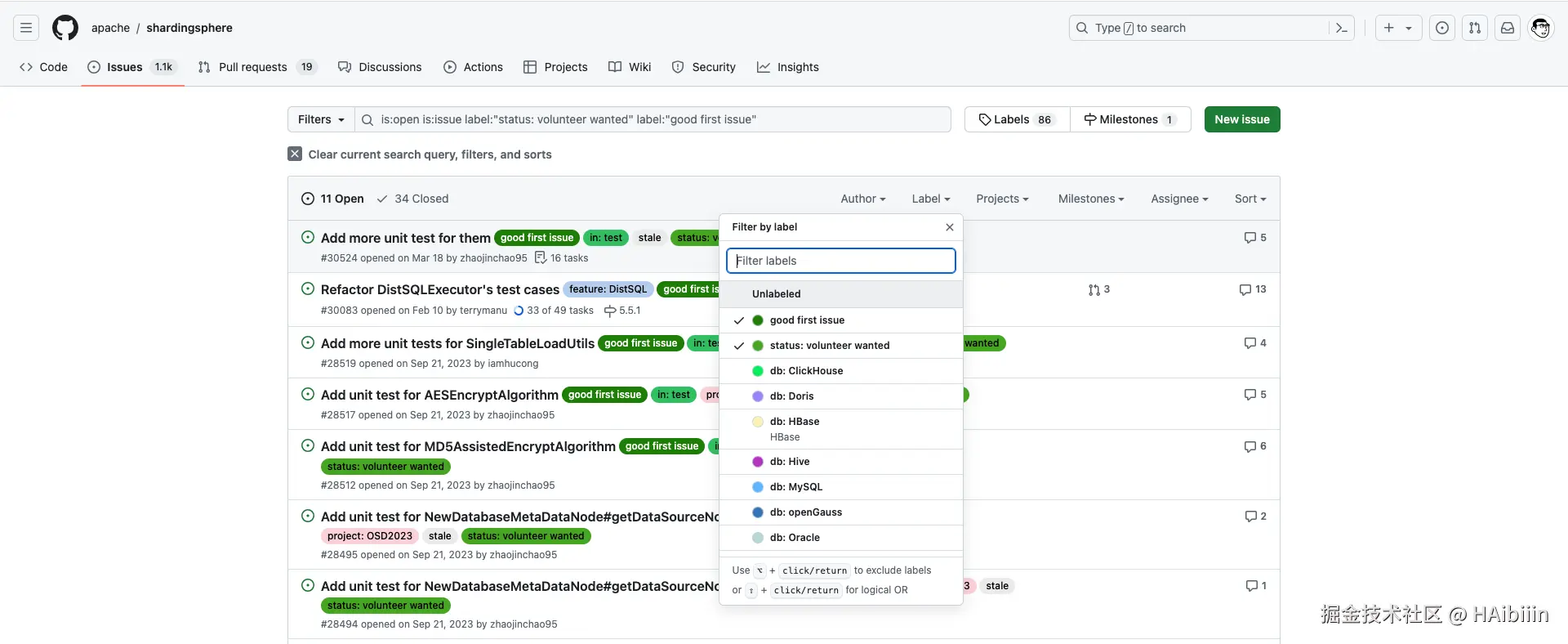The height and width of the screenshot is (644, 1568).
Task: Open the hamburger navigation menu
Action: [26, 28]
